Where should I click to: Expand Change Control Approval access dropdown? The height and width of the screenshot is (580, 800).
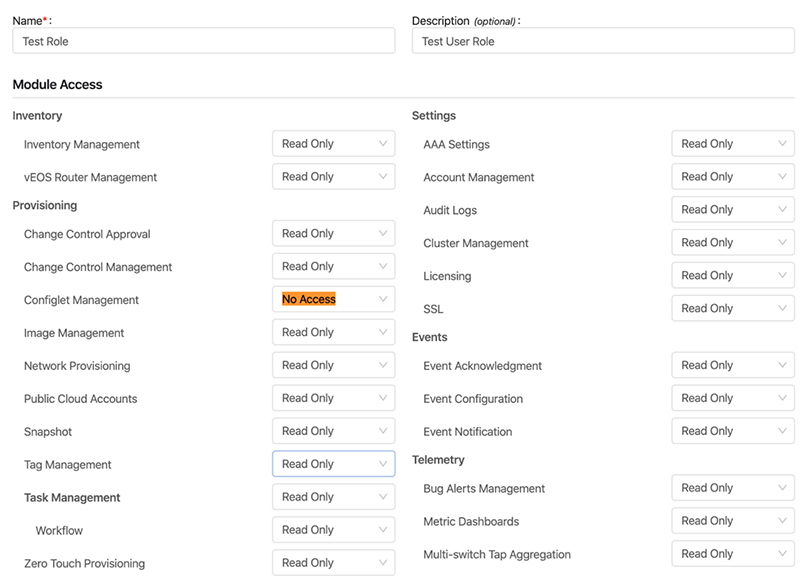(x=334, y=234)
